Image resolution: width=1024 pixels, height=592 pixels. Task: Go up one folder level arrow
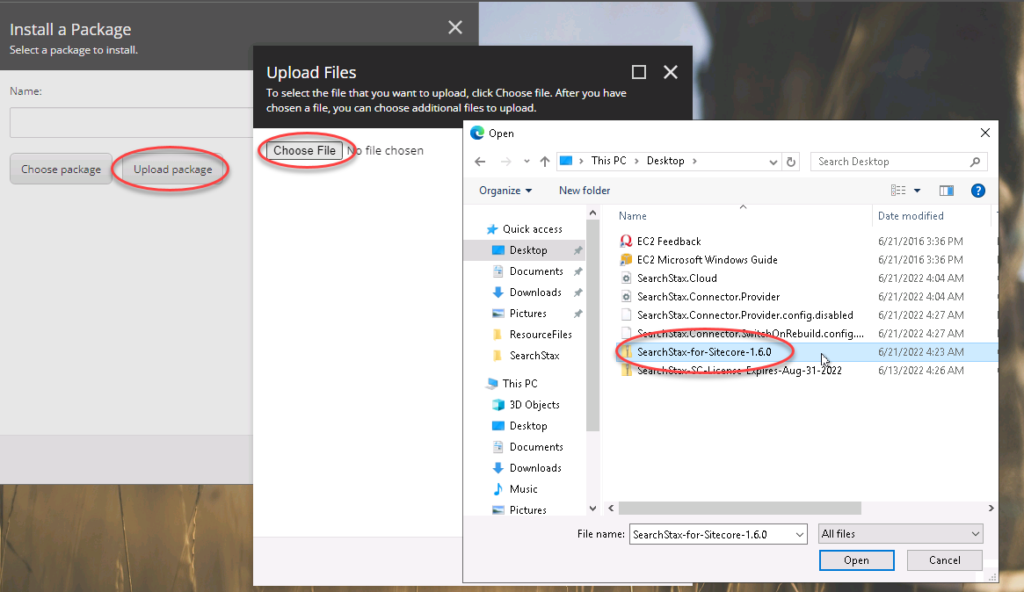(x=545, y=161)
